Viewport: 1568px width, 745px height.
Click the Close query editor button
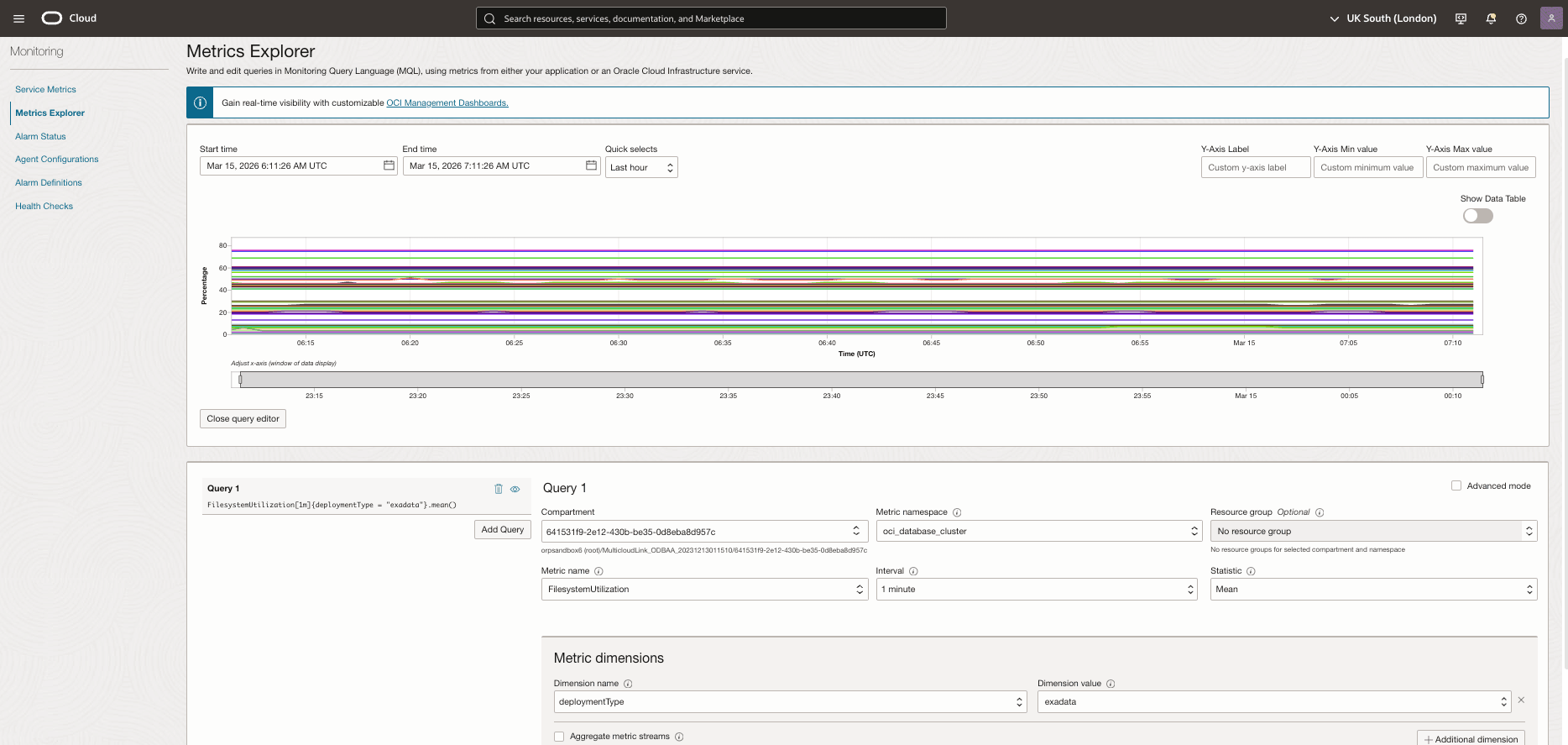point(243,418)
